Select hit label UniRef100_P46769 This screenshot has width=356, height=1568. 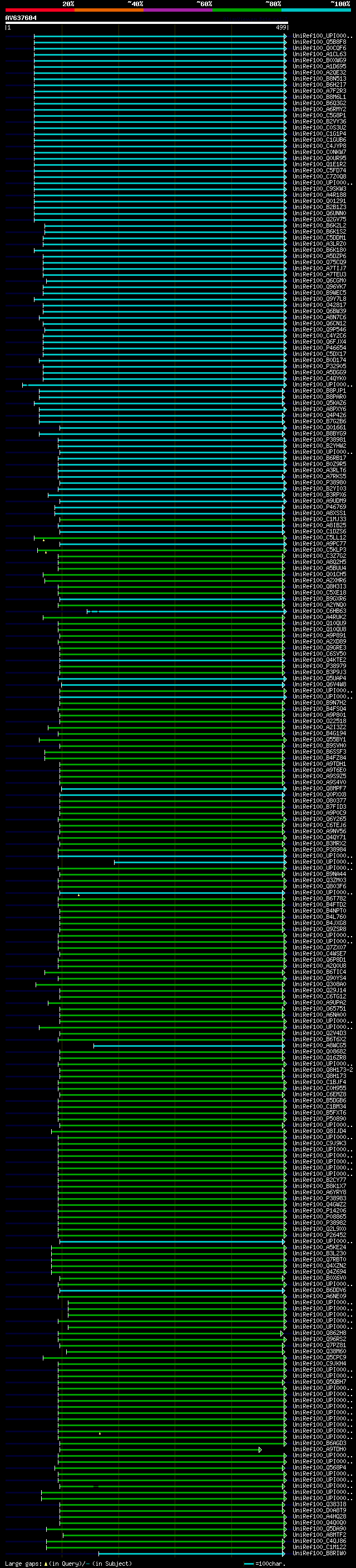point(319,507)
